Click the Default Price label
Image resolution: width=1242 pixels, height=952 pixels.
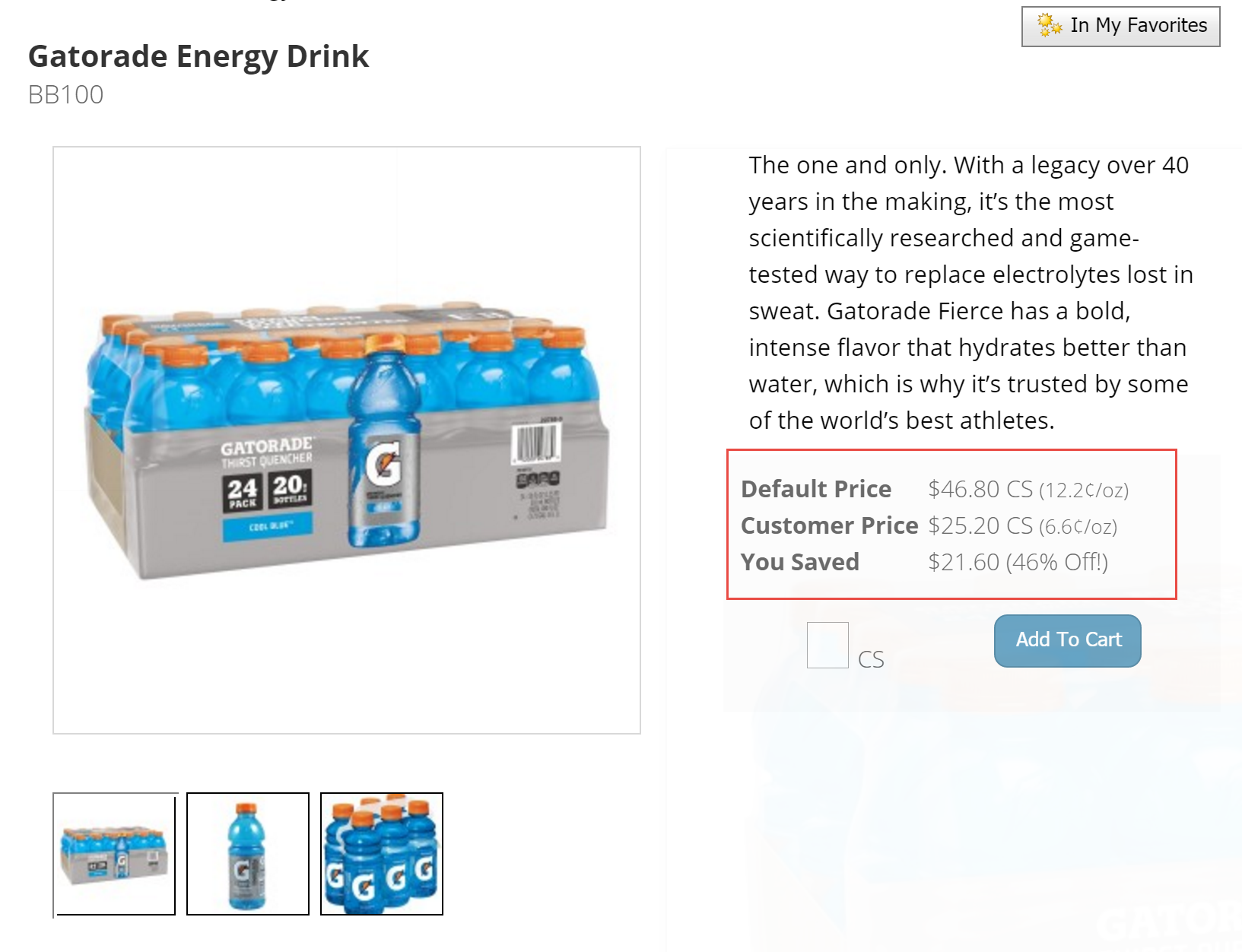pos(816,489)
